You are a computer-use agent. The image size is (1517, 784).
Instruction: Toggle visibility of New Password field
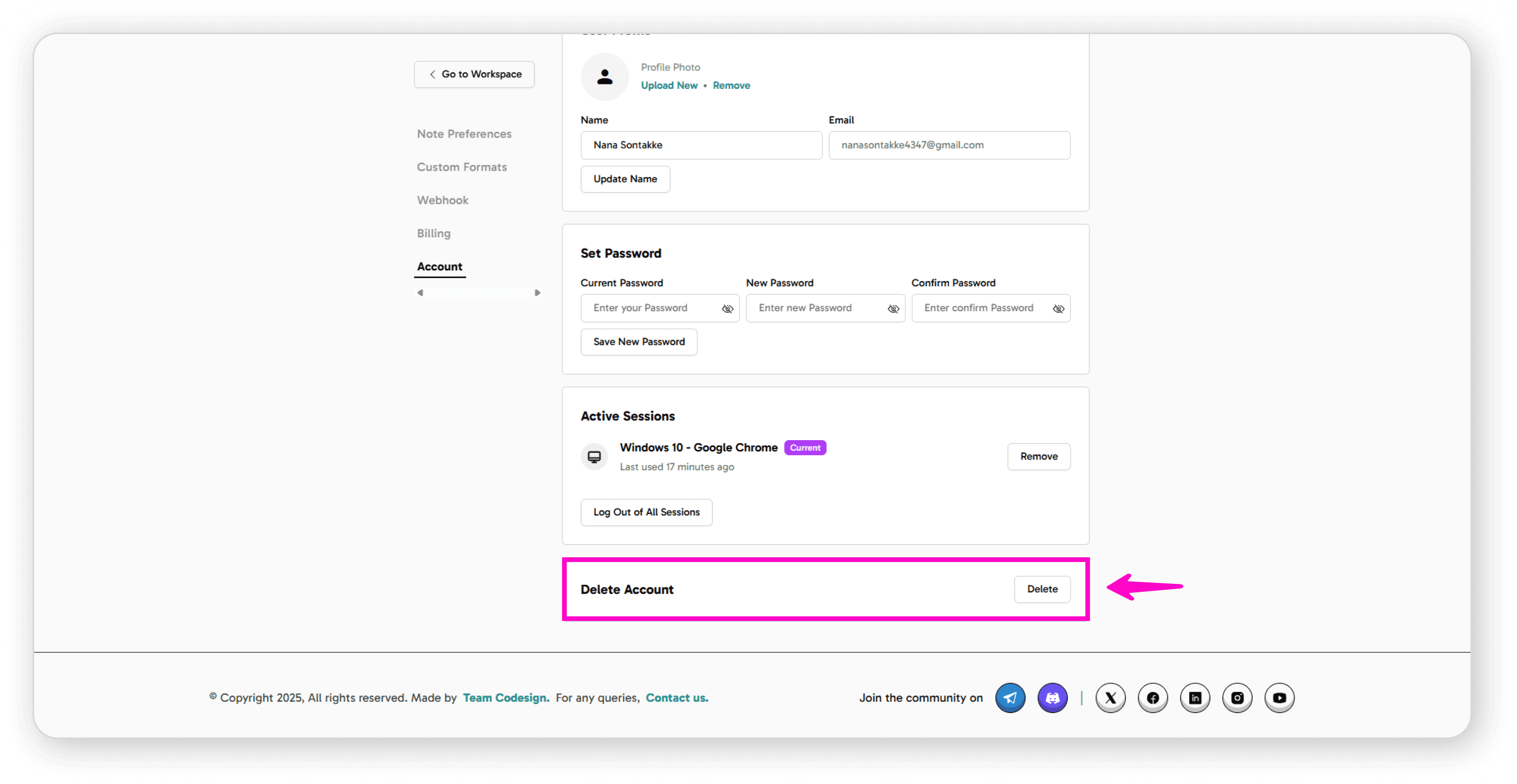[893, 309]
